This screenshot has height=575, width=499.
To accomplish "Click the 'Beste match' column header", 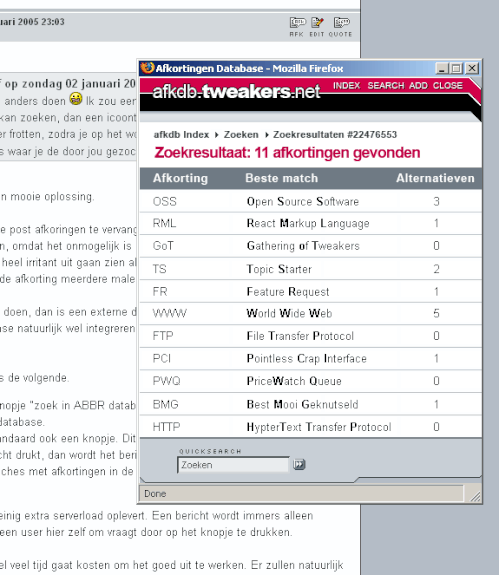I will (x=282, y=178).
